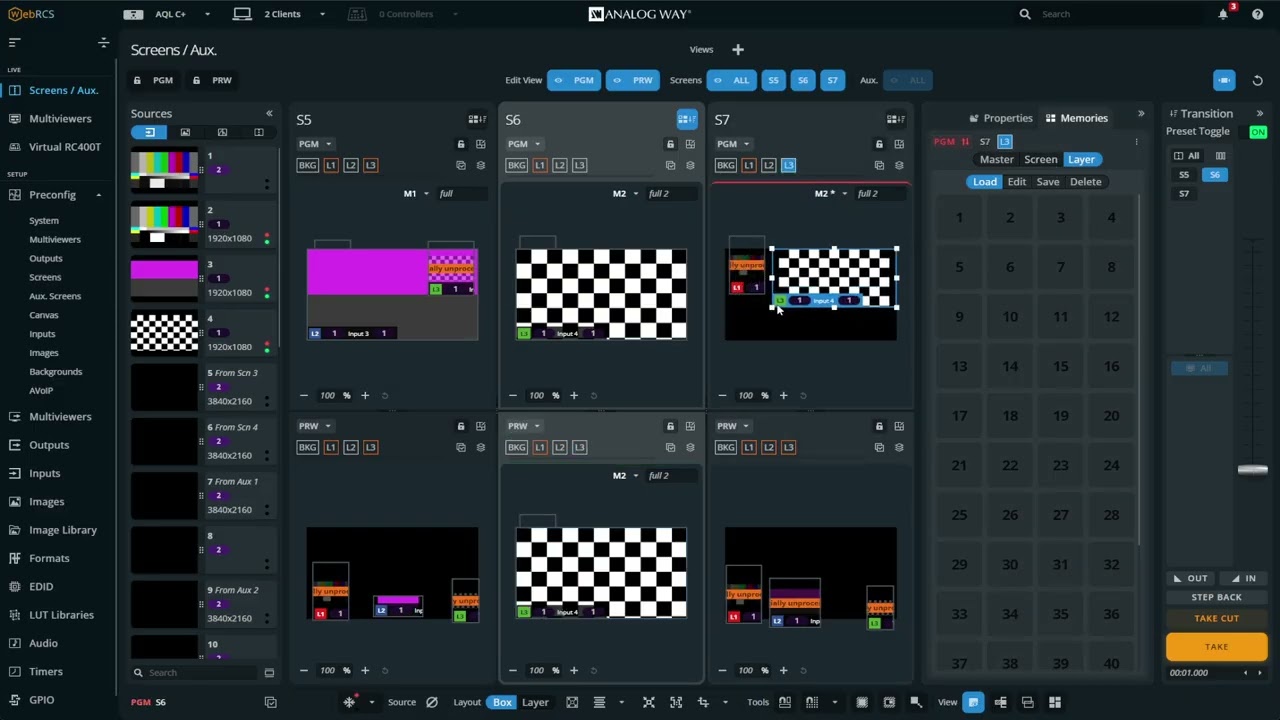Screen dimensions: 1280x720
Task: Collapse the Memories panel with double chevron
Action: point(1141,114)
